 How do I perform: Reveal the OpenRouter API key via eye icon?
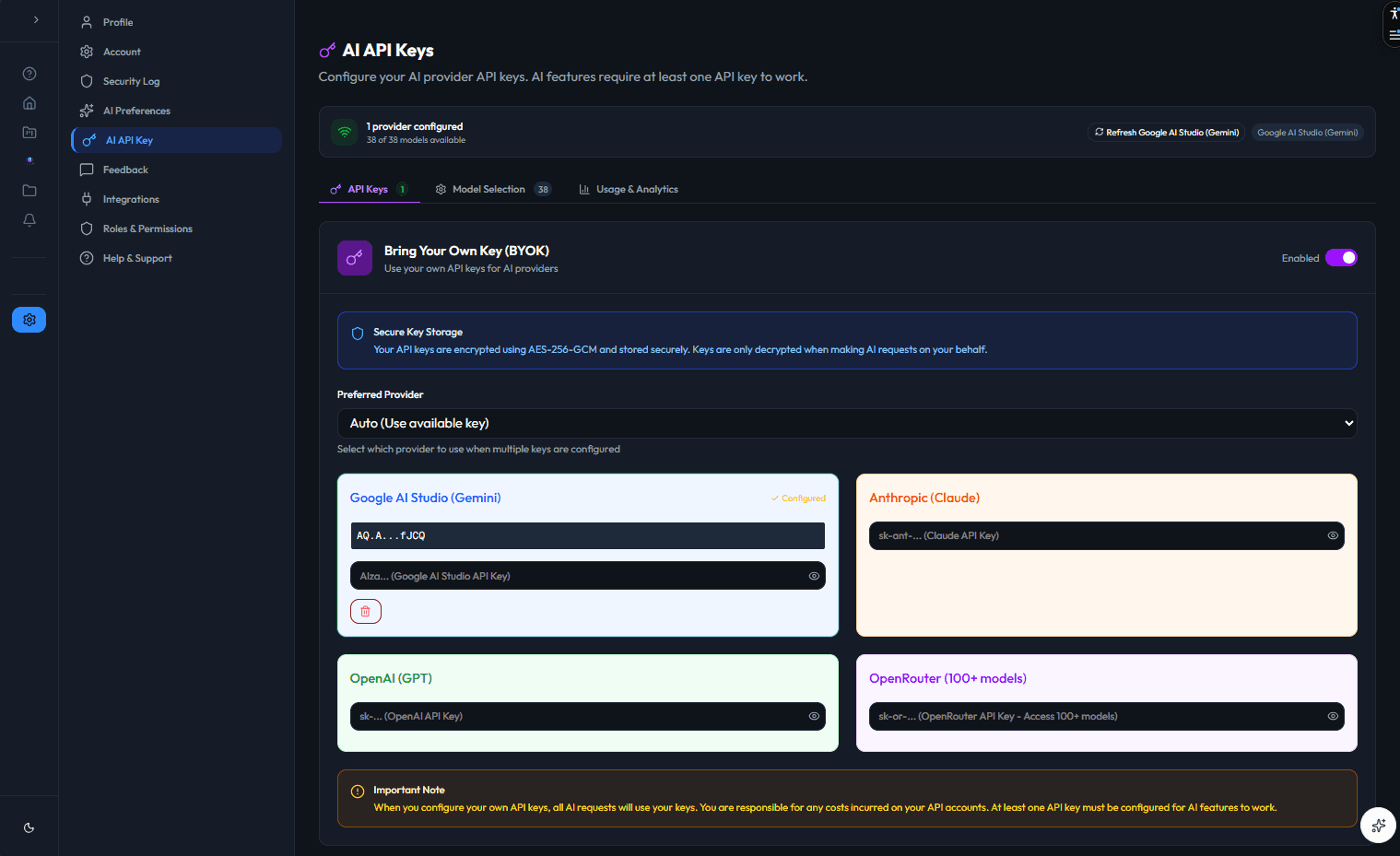click(x=1333, y=716)
